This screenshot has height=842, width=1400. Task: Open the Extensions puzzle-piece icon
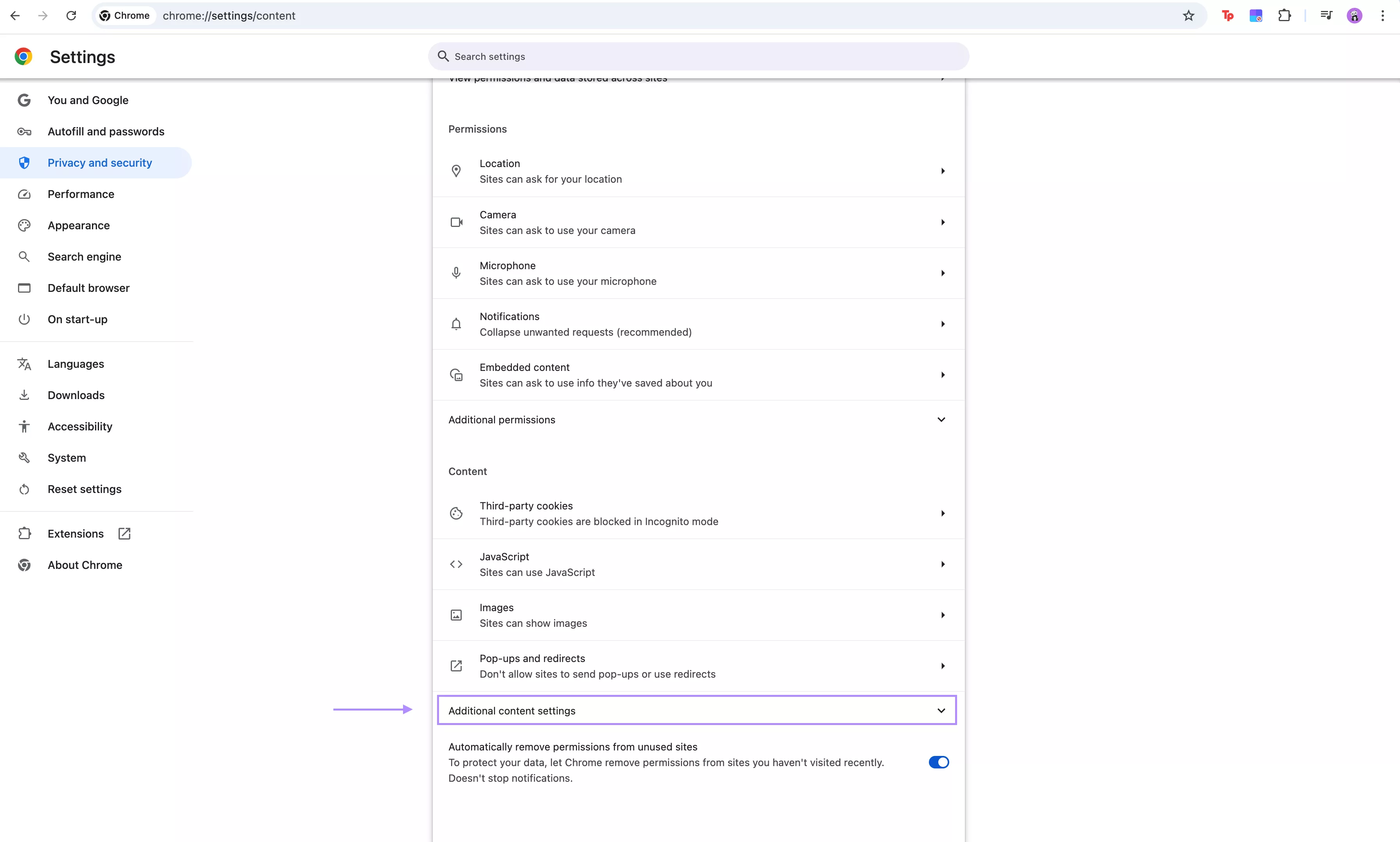[x=1284, y=15]
